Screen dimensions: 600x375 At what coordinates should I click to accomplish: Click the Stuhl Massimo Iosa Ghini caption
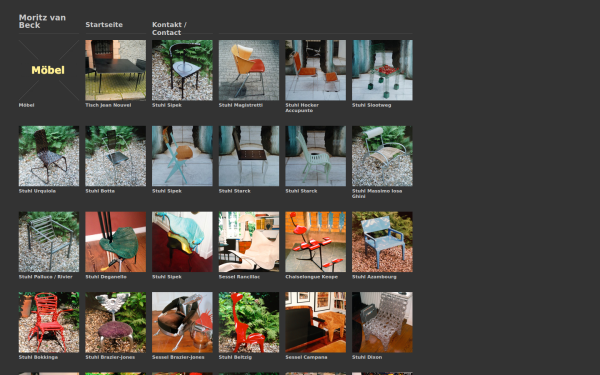click(x=377, y=193)
